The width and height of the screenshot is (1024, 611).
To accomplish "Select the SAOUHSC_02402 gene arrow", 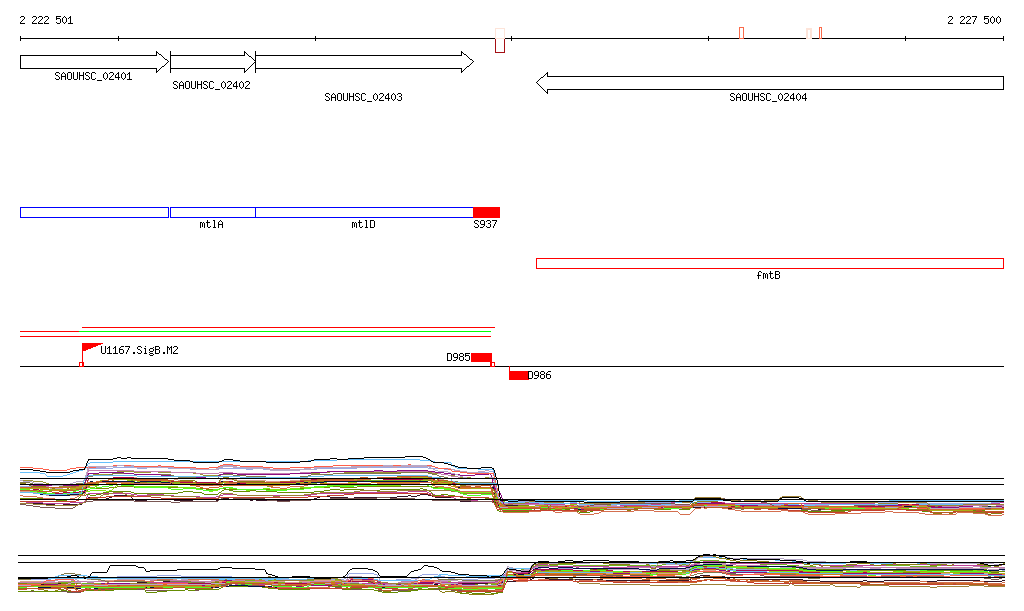I will (x=212, y=62).
